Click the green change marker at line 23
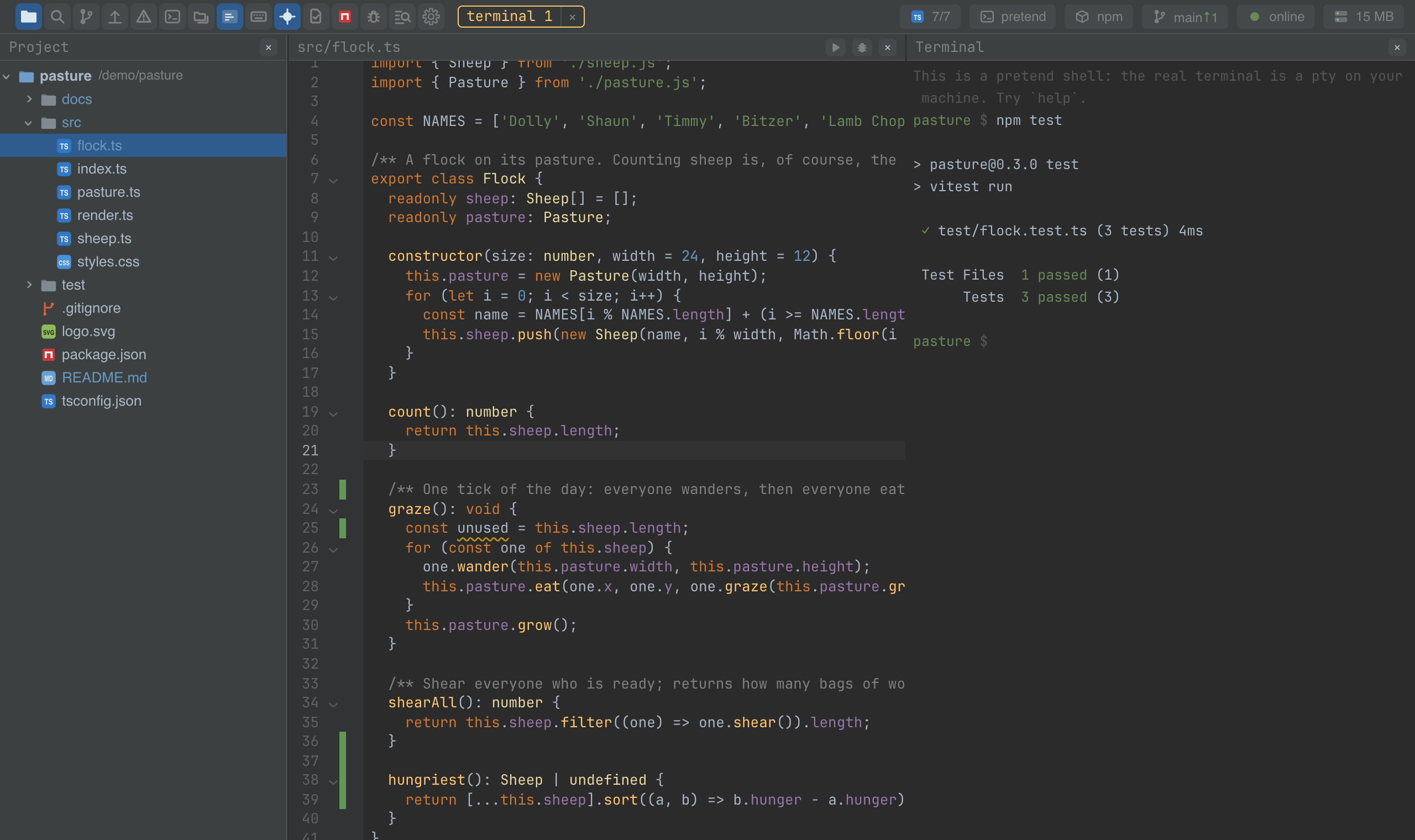The width and height of the screenshot is (1415, 840). point(343,489)
